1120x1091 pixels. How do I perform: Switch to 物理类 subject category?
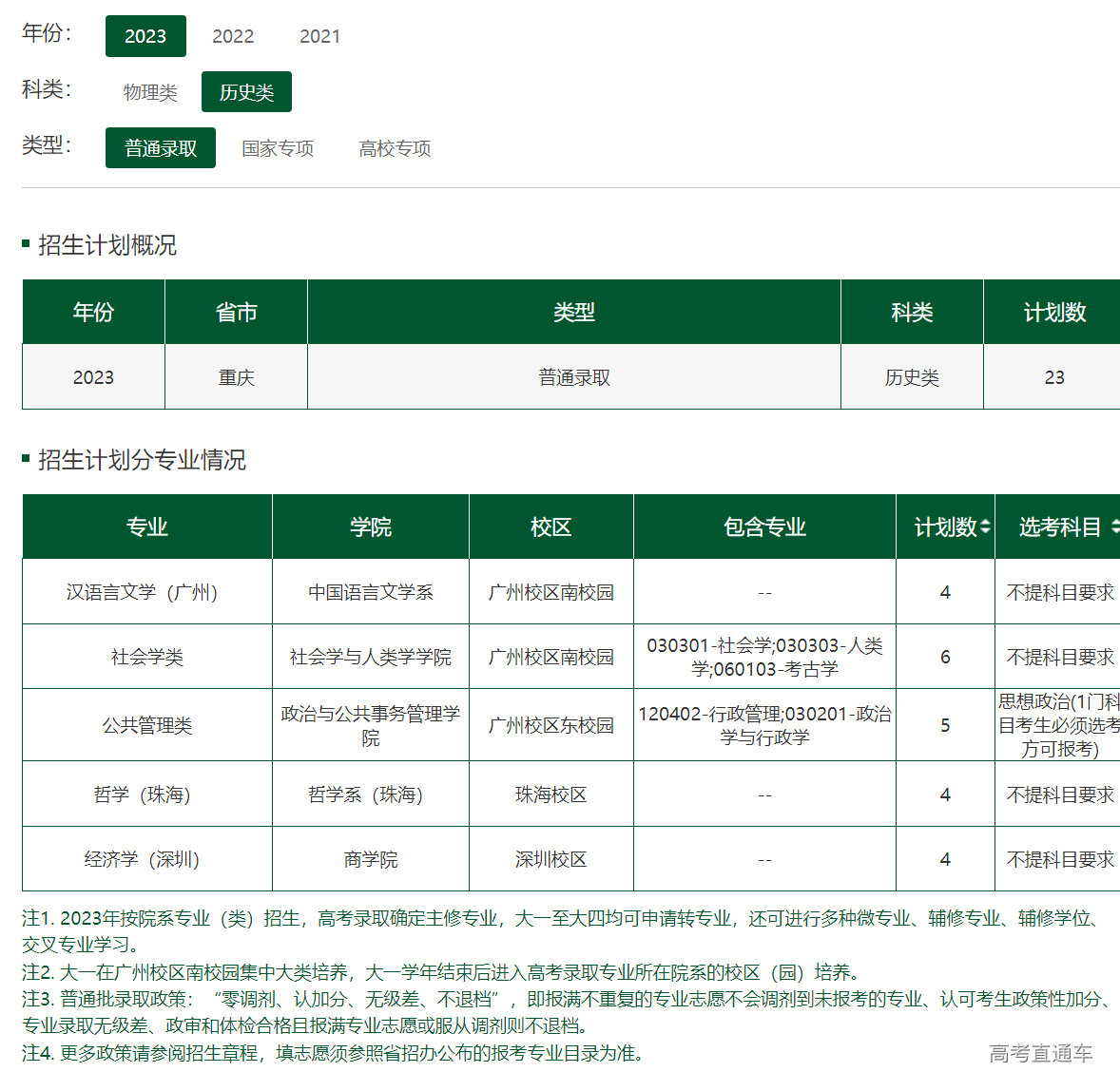pos(149,91)
